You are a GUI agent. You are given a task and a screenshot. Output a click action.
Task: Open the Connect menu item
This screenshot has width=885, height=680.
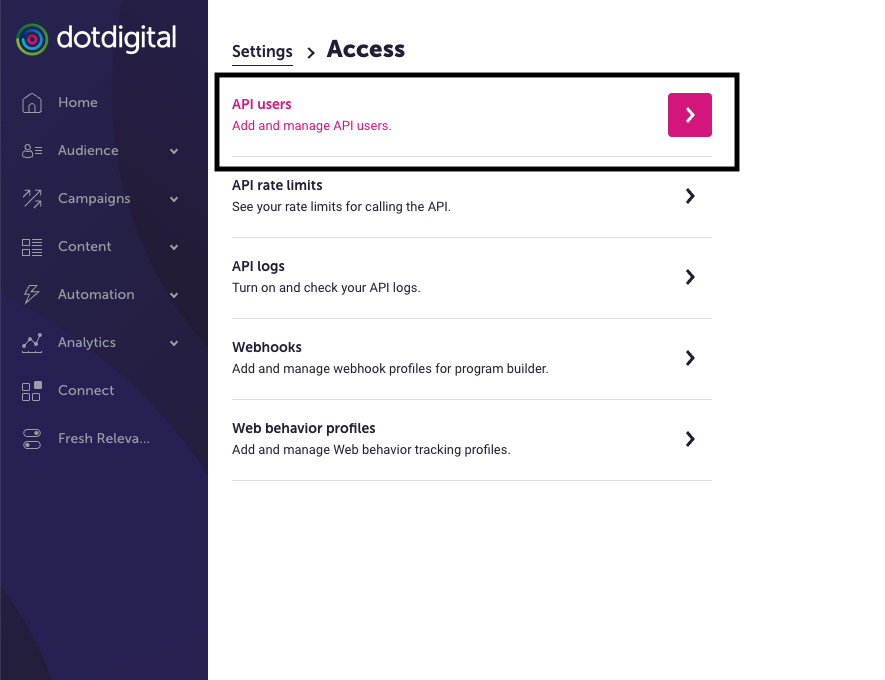[x=86, y=391]
